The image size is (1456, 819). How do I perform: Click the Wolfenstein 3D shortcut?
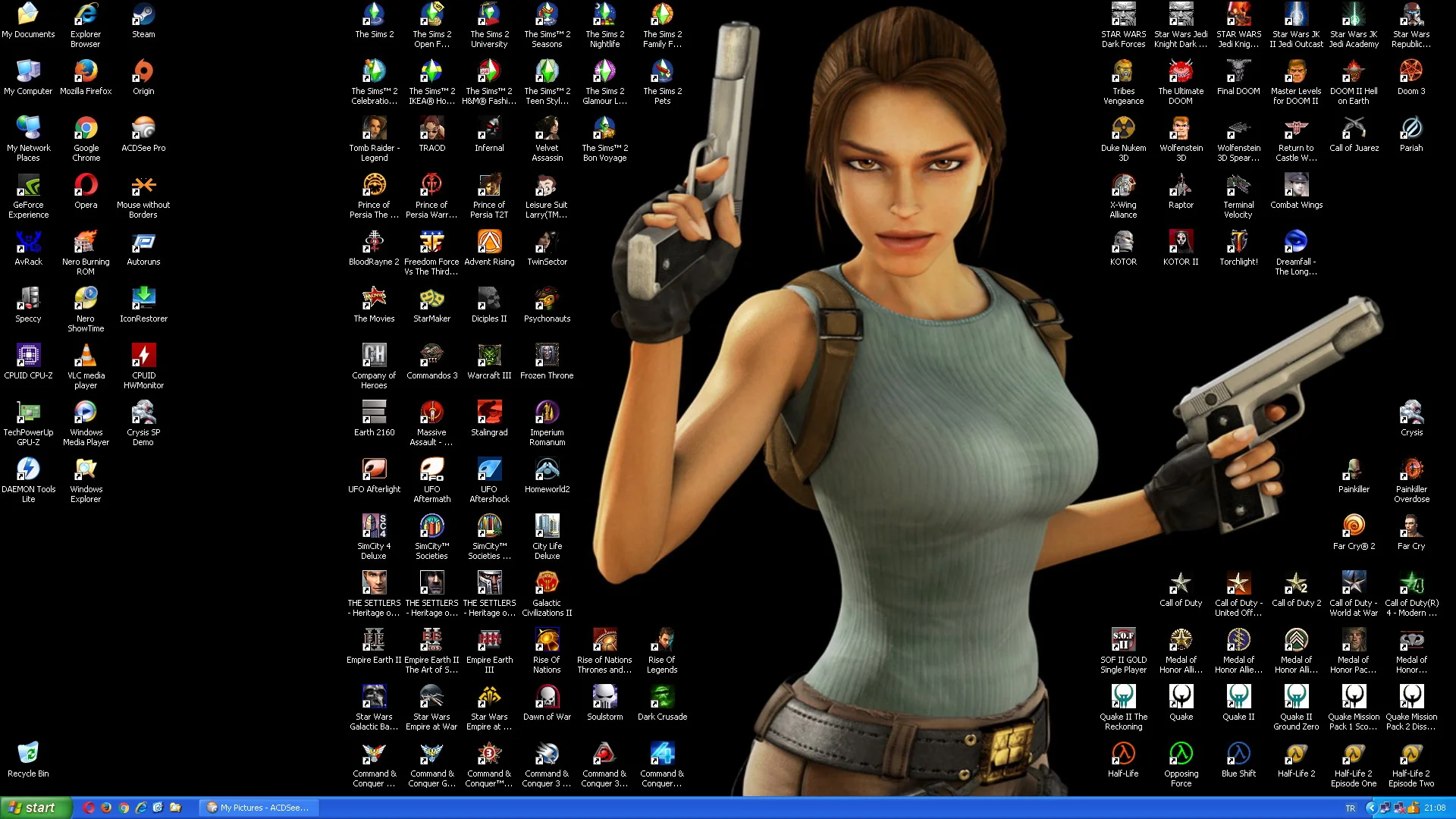(x=1181, y=140)
